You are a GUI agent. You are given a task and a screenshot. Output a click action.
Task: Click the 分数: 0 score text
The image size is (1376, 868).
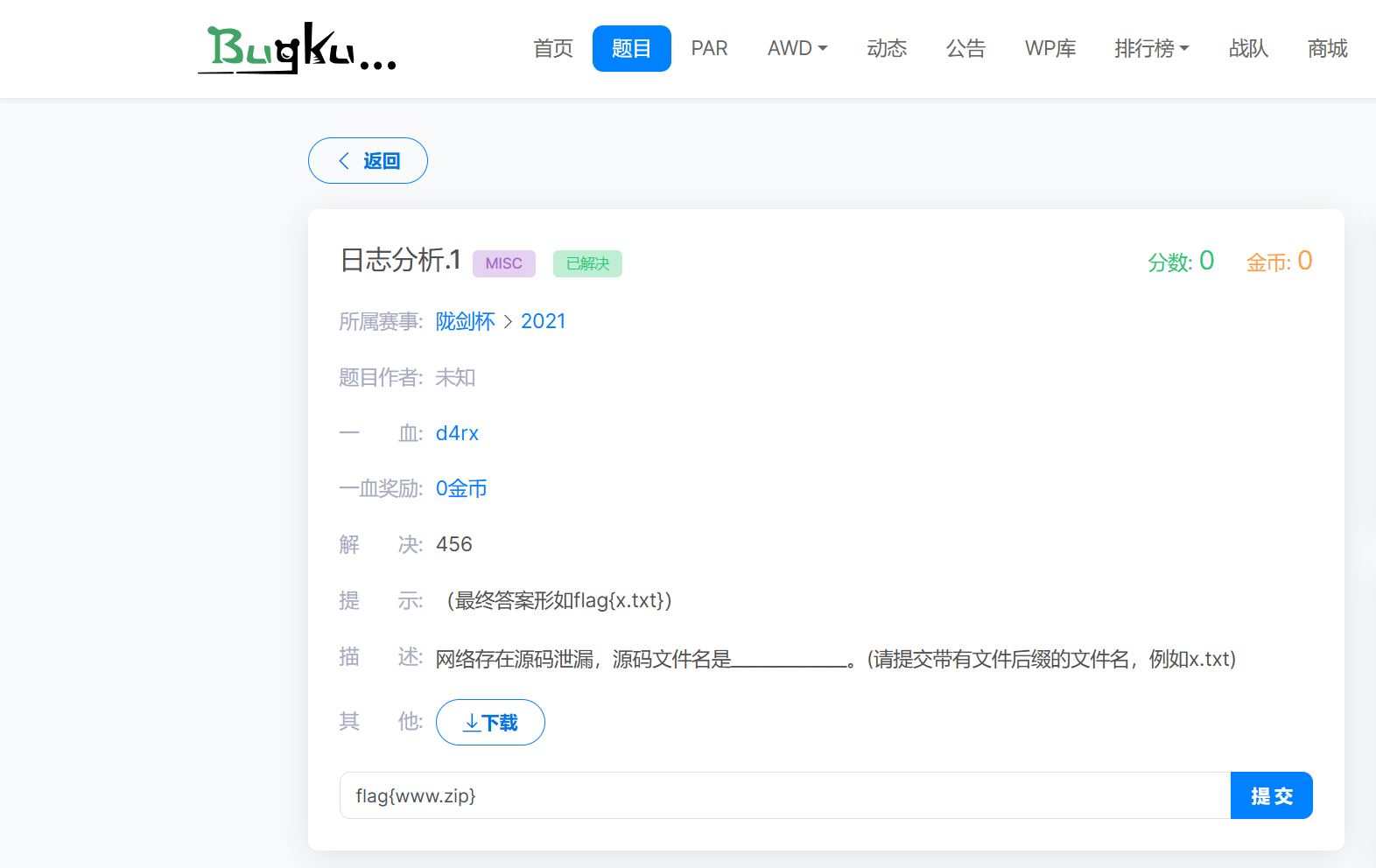click(x=1181, y=261)
